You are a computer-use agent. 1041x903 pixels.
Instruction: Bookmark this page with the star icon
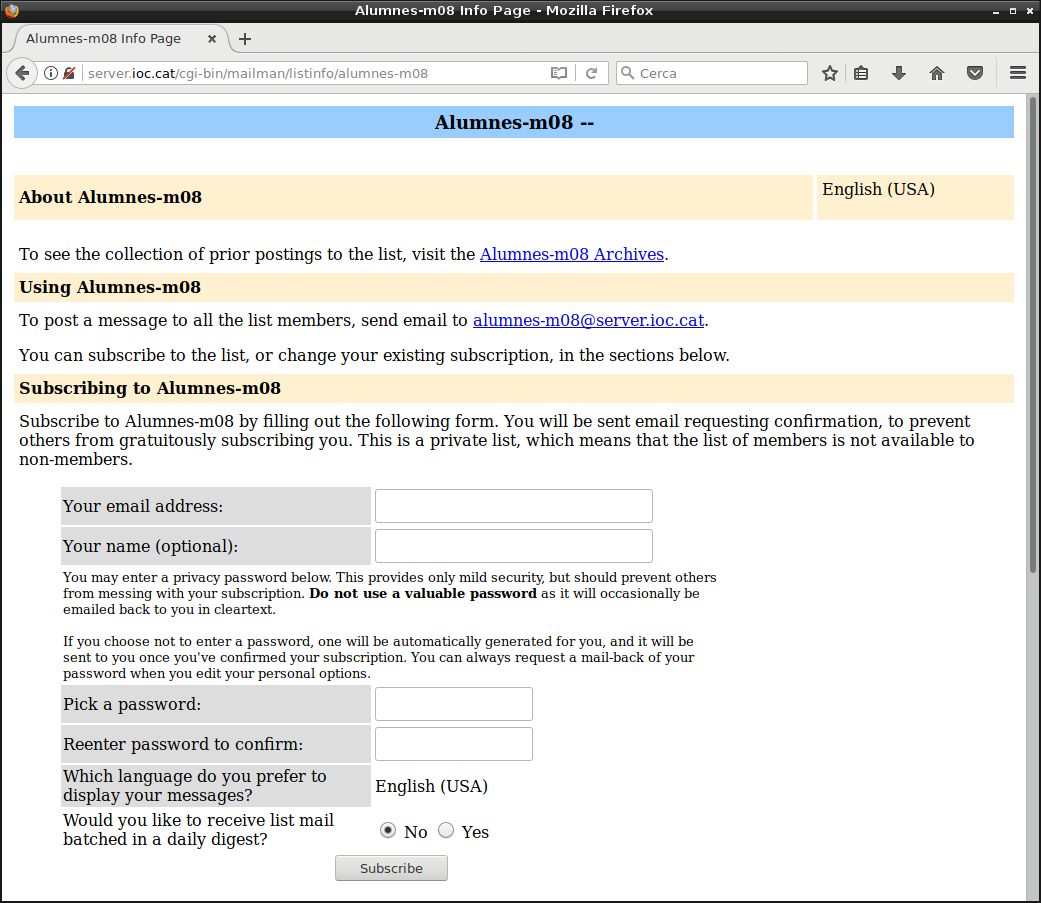(x=829, y=73)
